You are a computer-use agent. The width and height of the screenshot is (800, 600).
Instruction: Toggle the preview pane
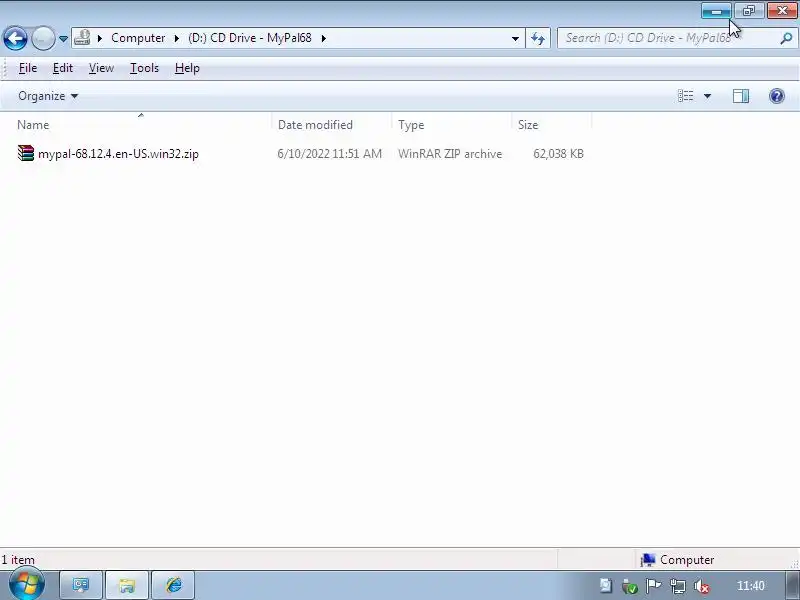click(740, 96)
